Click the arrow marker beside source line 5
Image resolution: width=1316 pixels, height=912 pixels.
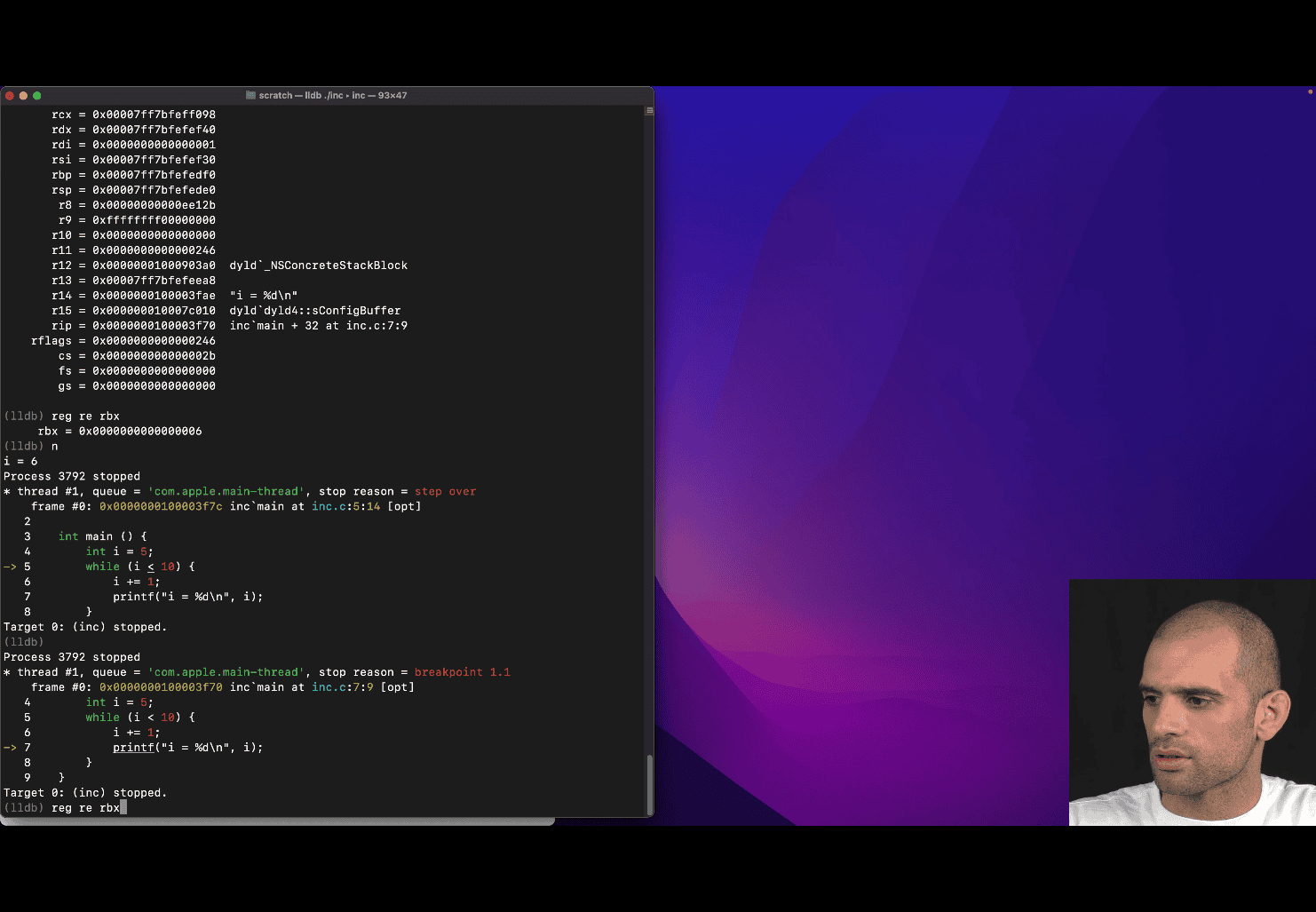click(x=10, y=567)
